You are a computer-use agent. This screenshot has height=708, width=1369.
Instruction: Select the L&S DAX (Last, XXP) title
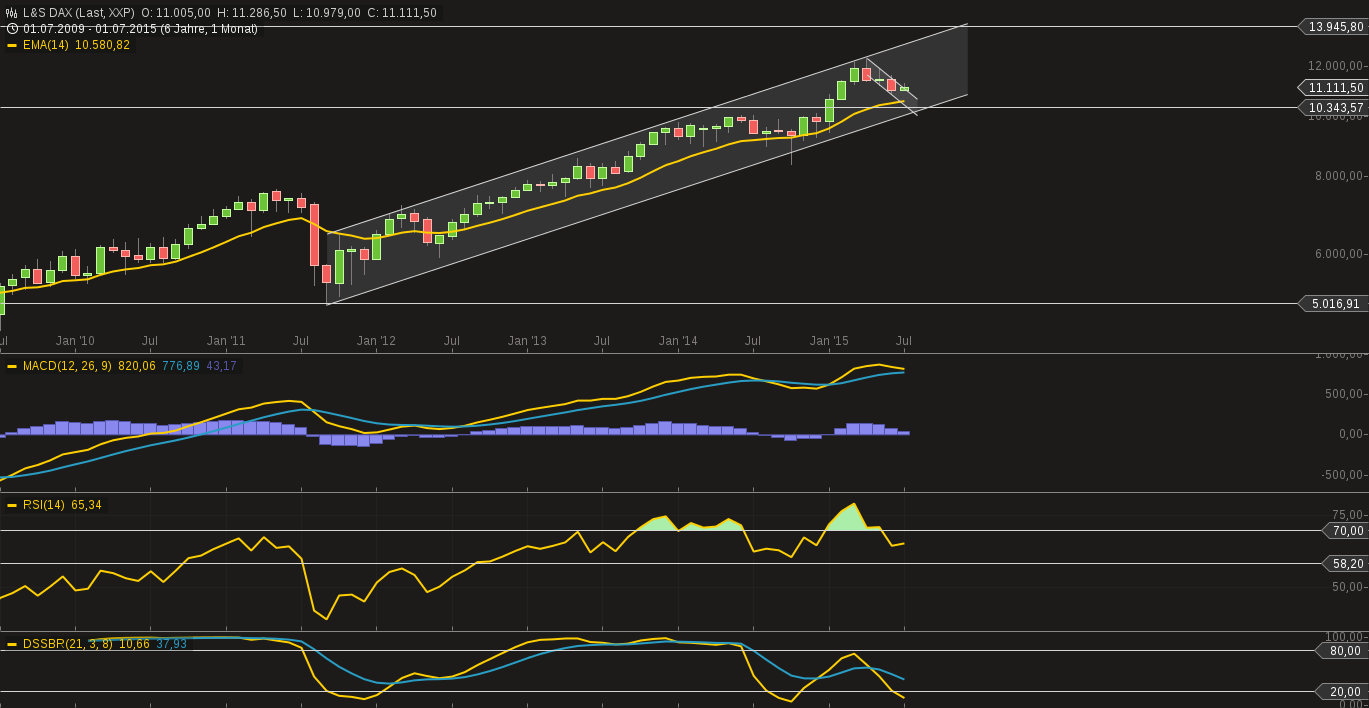(79, 13)
